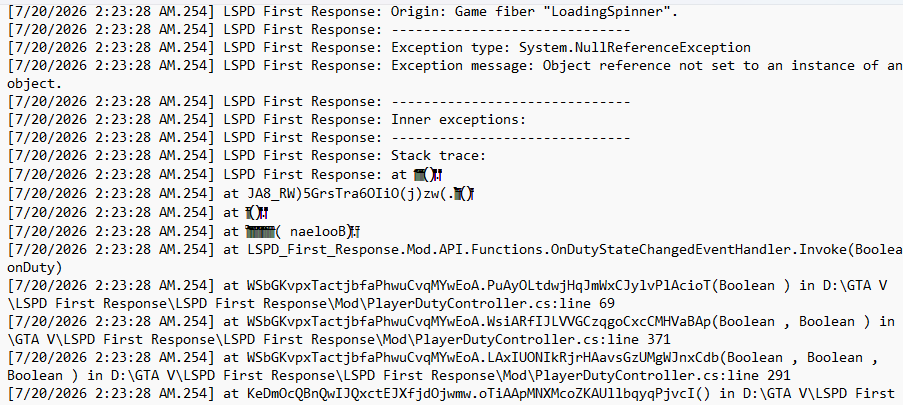Click the "Exception type:" label text
This screenshot has width=903, height=405.
tap(450, 47)
